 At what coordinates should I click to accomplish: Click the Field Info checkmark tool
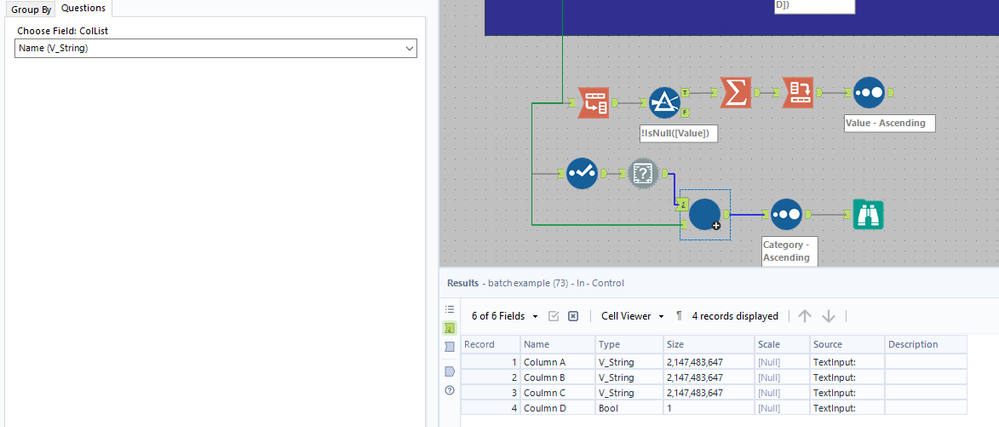point(582,173)
